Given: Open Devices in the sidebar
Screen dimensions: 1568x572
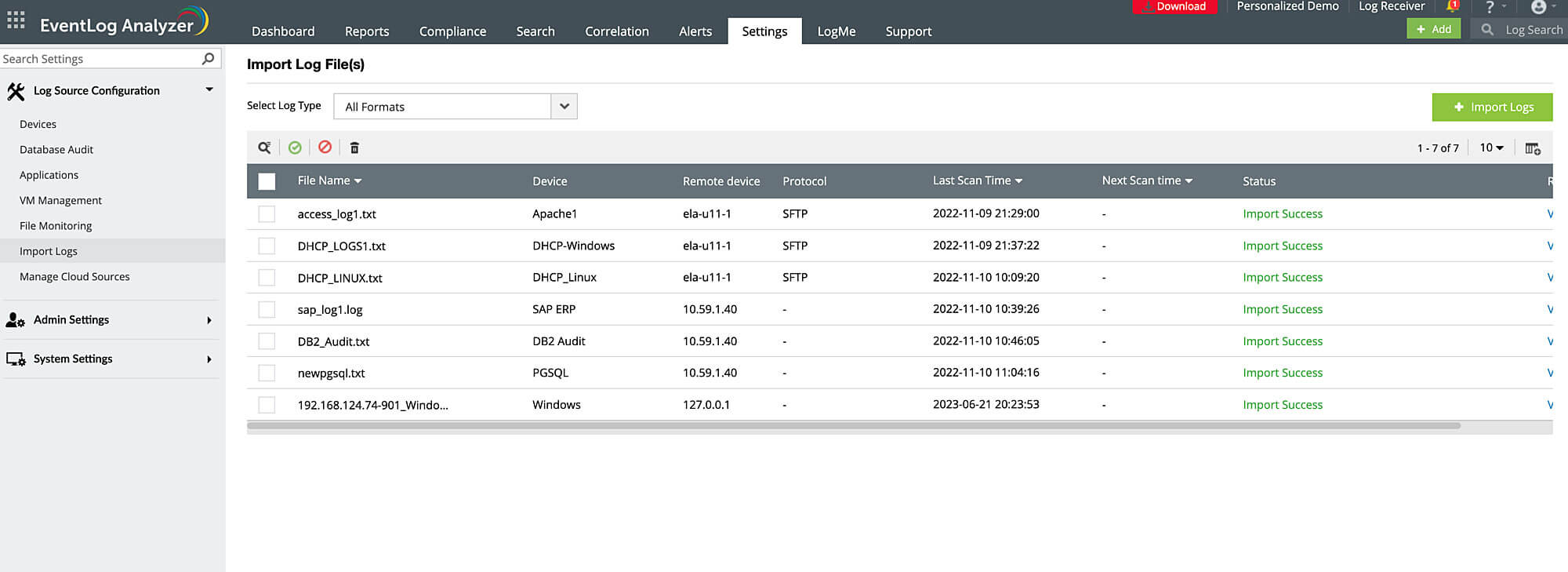Looking at the screenshot, I should (x=38, y=124).
